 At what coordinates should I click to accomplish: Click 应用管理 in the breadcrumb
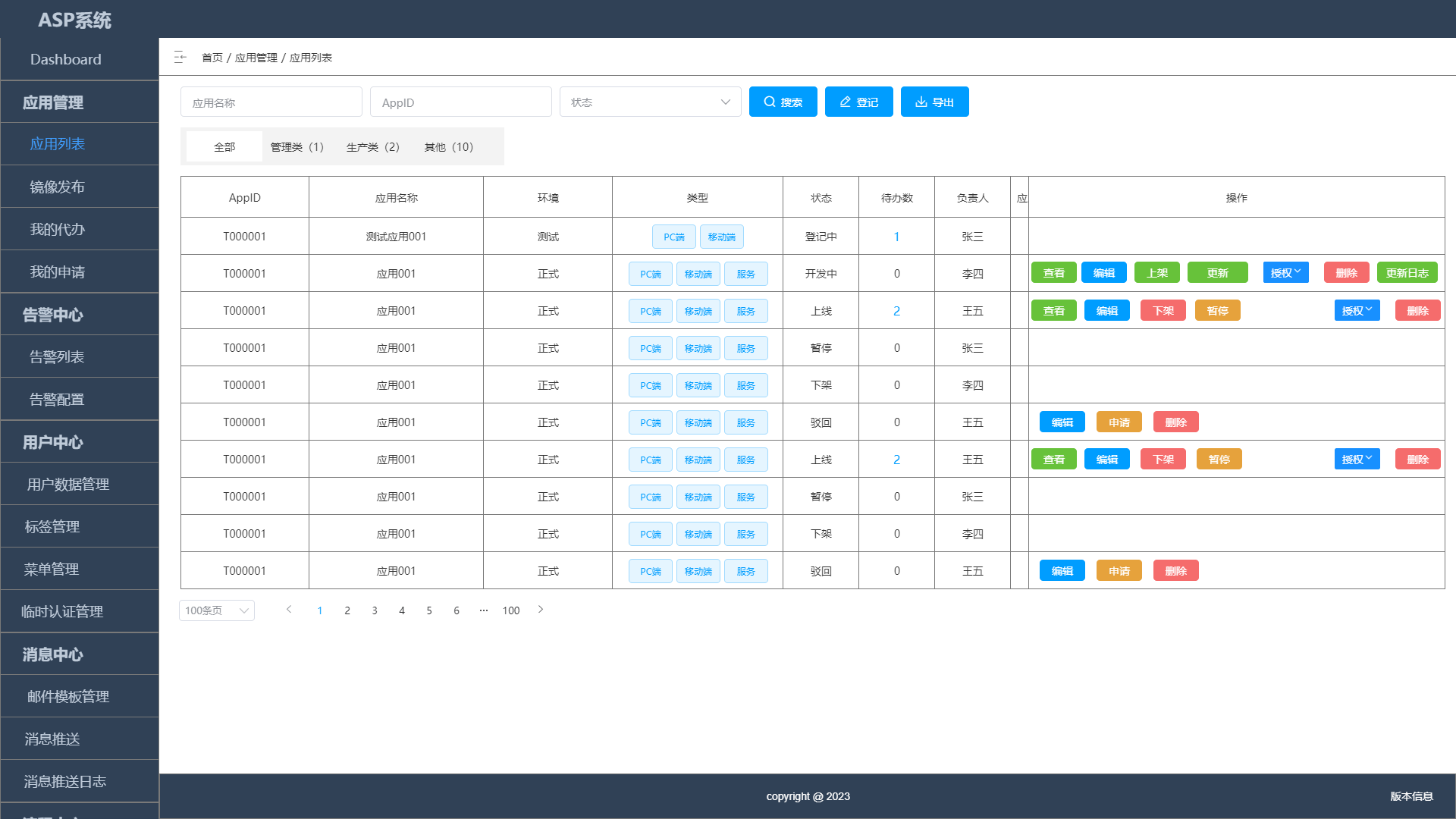pos(256,58)
